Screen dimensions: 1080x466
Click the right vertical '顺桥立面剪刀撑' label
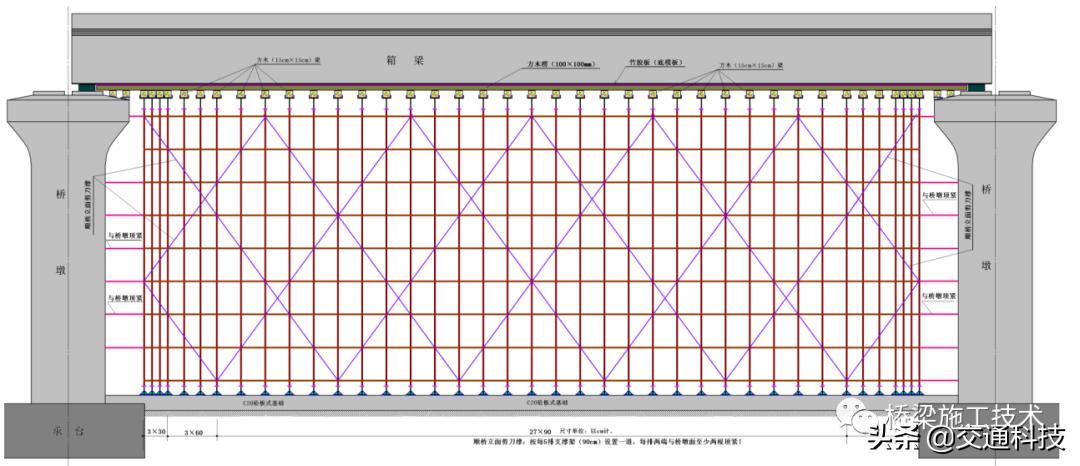[x=967, y=213]
